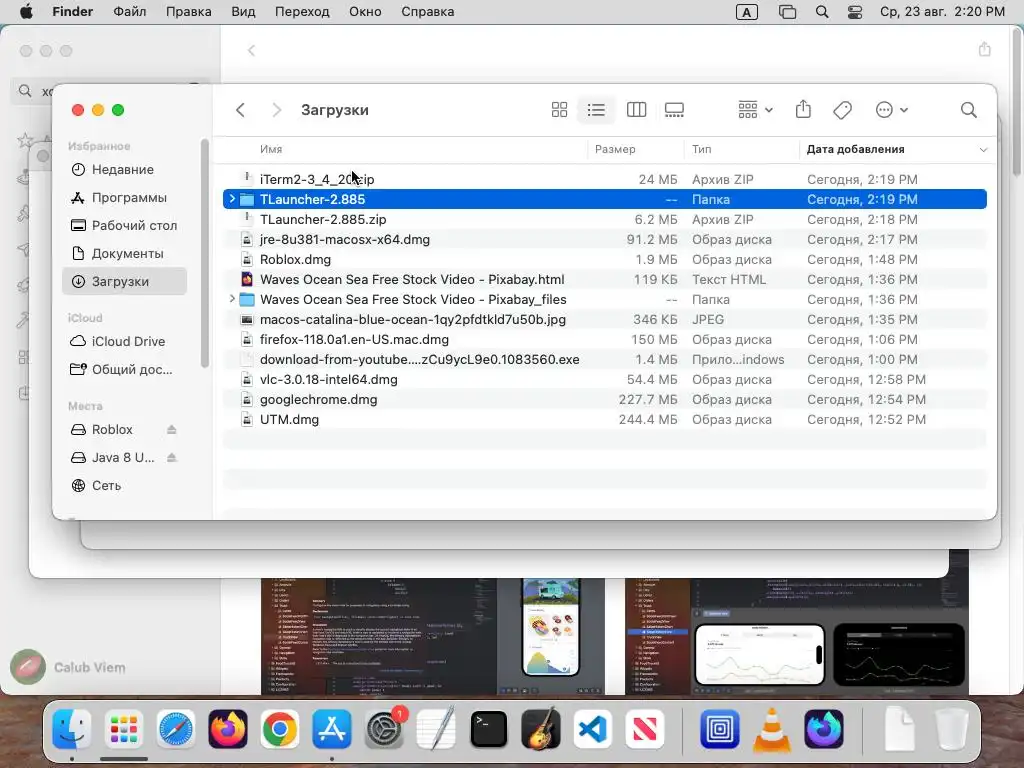Viewport: 1024px width, 768px height.
Task: Collapse the TLauncher-2.885 folder disclosure arrow
Action: point(232,199)
